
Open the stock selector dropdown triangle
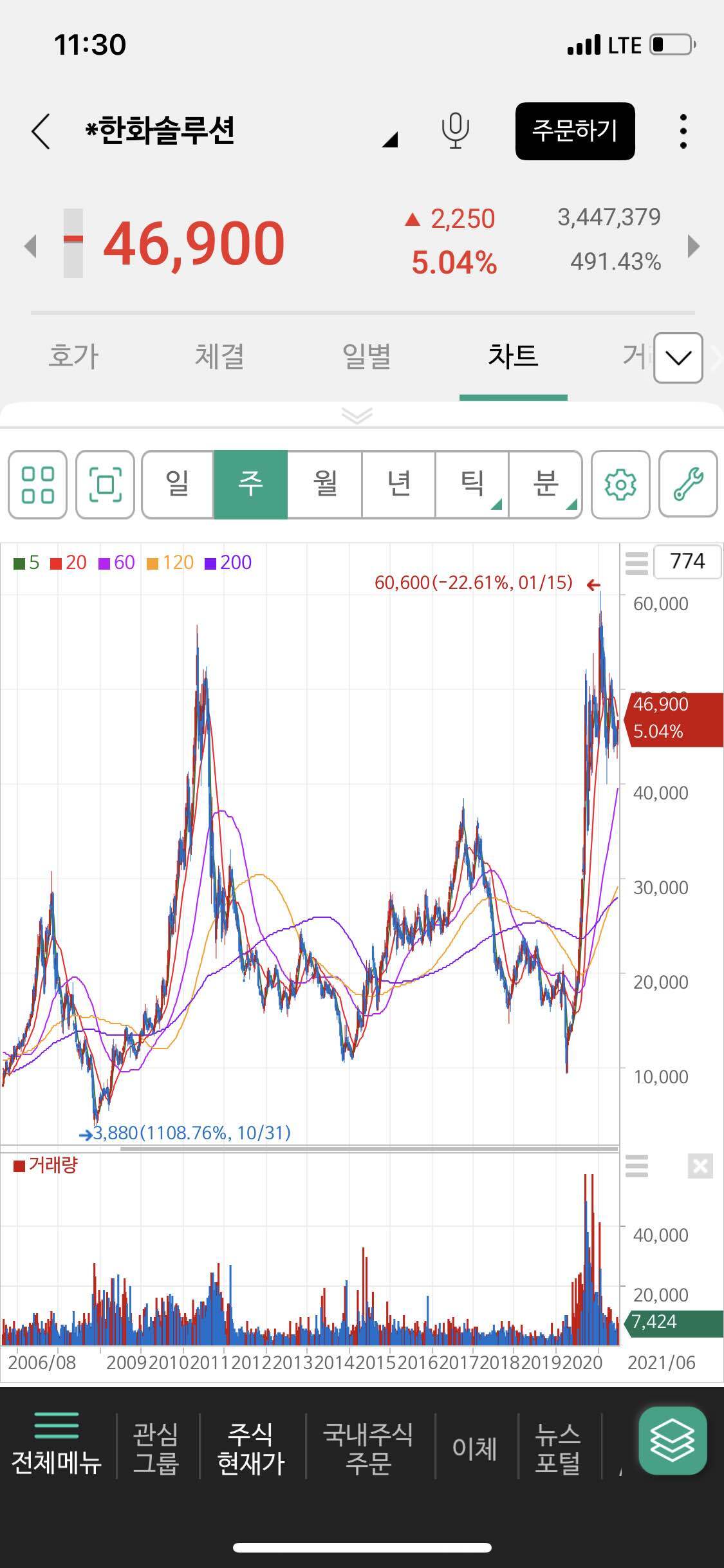[x=390, y=140]
